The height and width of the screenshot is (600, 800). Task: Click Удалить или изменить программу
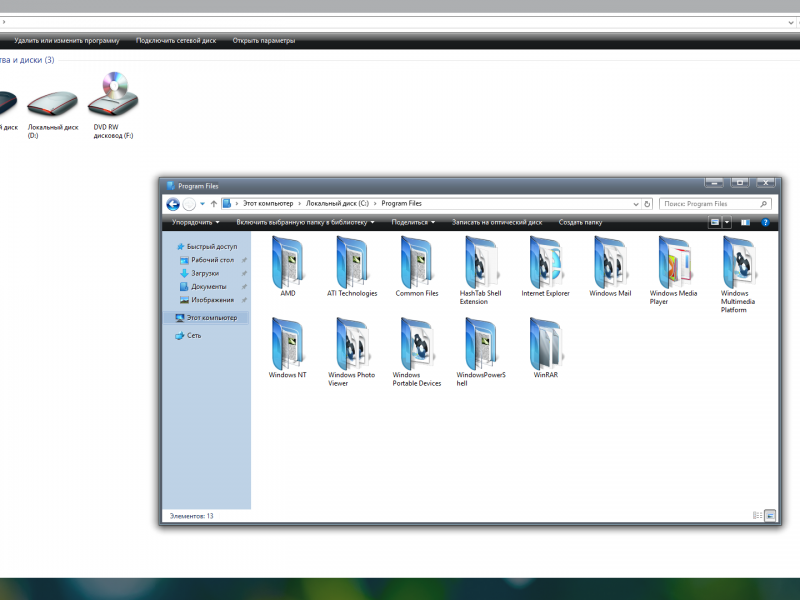pos(67,40)
